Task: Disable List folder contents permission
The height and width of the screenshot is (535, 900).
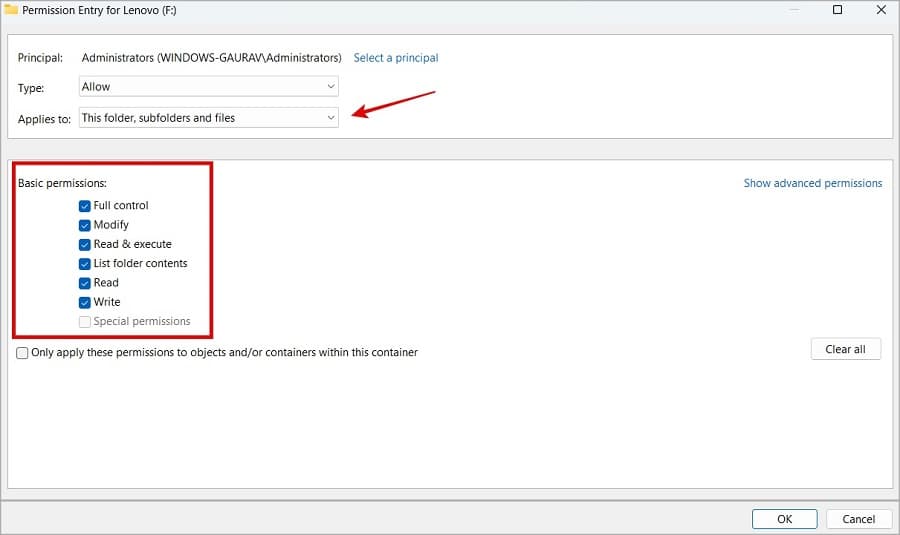Action: [x=85, y=264]
